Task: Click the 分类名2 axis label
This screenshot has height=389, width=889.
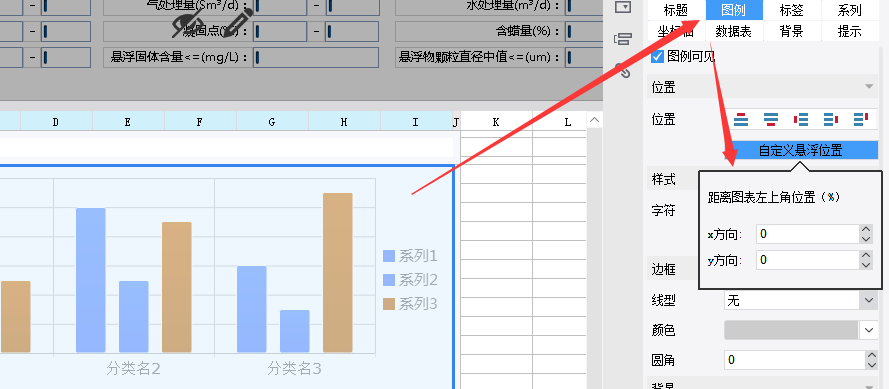Action: tap(133, 369)
